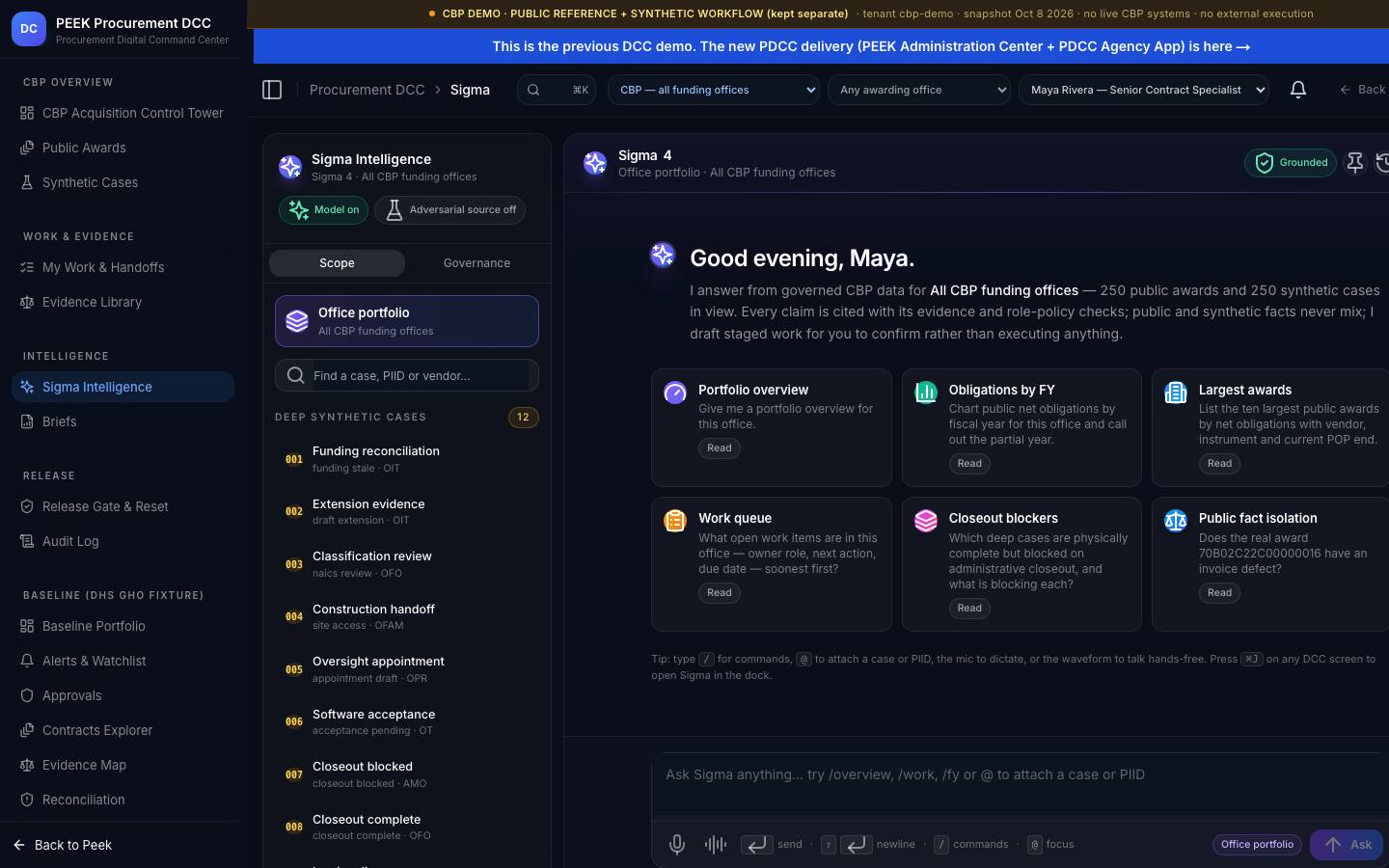Toggle the Grounded badge
This screenshot has width=1389, height=868.
pyautogui.click(x=1291, y=163)
